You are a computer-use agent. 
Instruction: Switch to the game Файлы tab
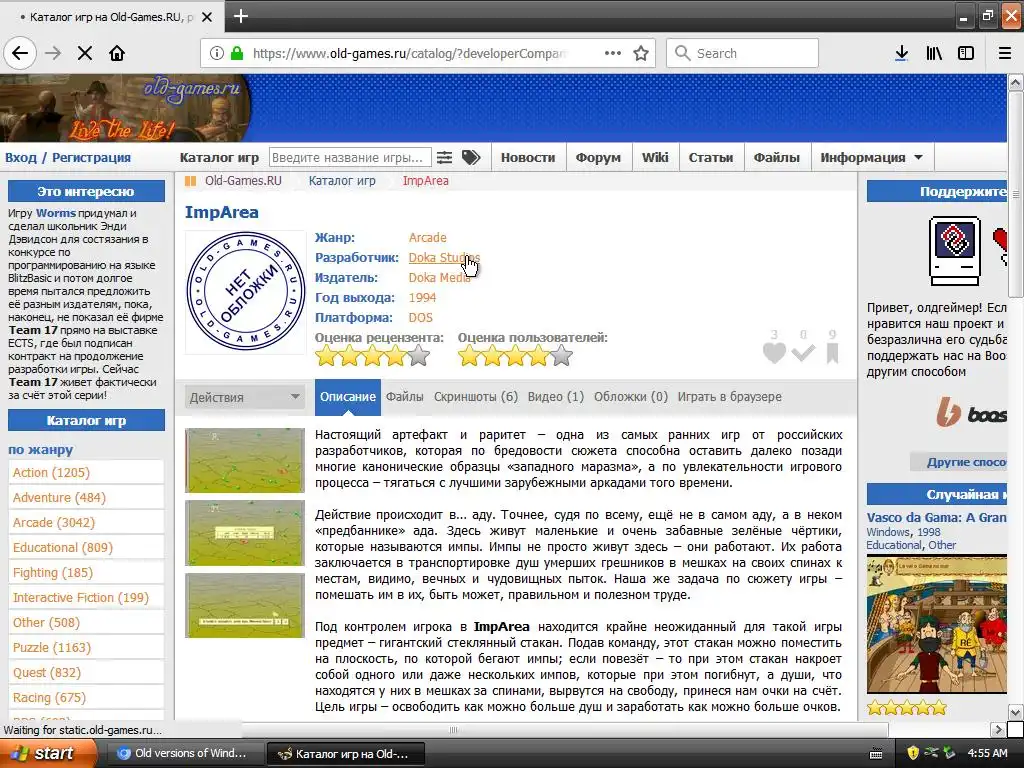pyautogui.click(x=404, y=397)
